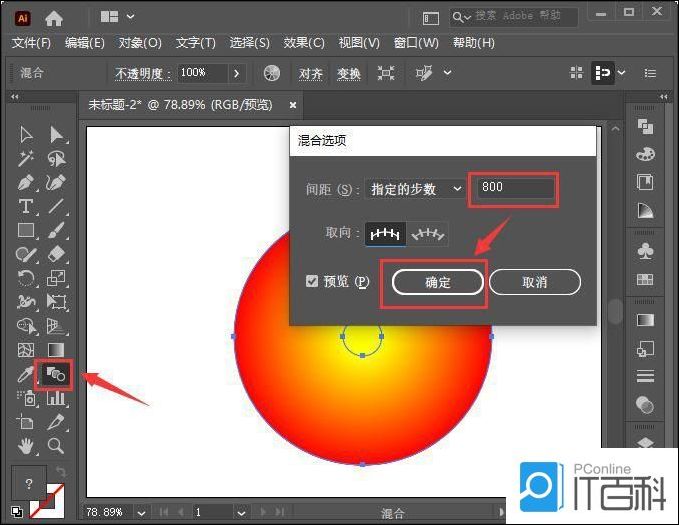Select align to path orientation
This screenshot has height=525, width=679.
click(x=427, y=234)
